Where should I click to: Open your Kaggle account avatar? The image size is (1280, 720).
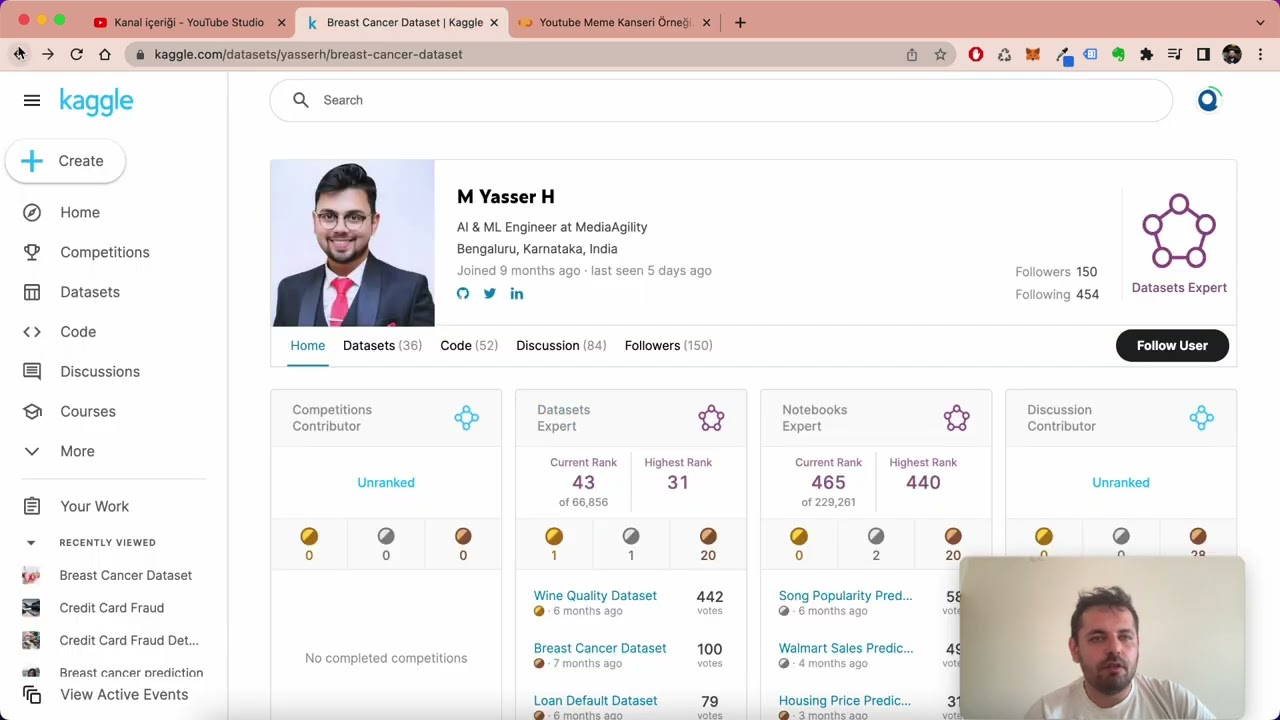coord(1208,100)
